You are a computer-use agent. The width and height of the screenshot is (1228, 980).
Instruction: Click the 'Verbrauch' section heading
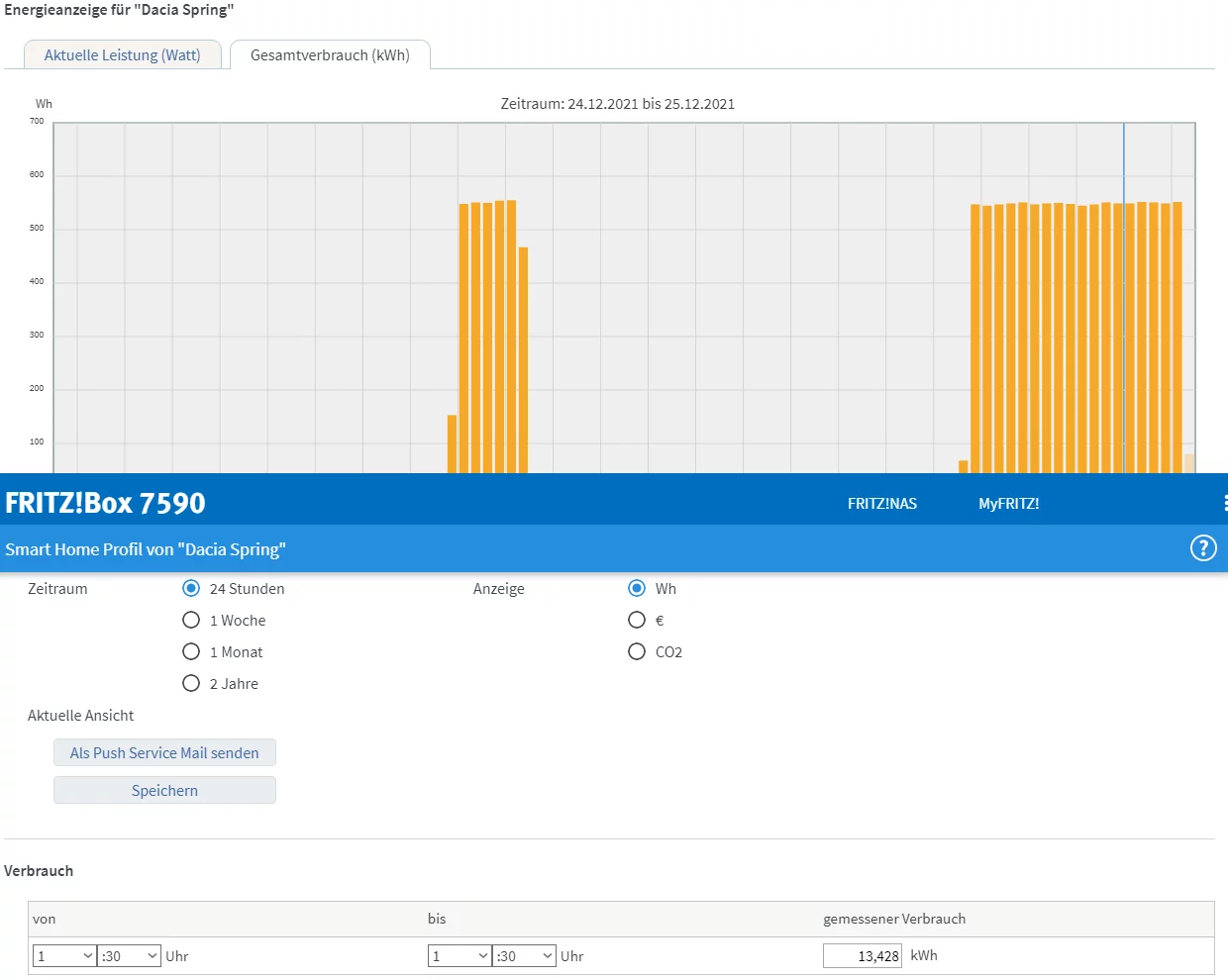[x=39, y=871]
